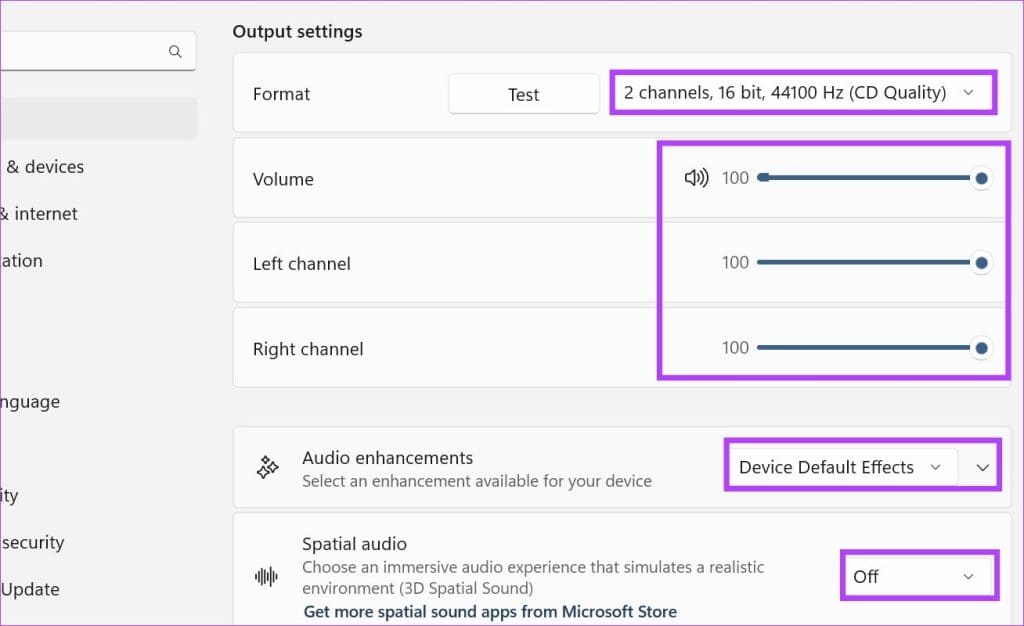Image resolution: width=1024 pixels, height=626 pixels.
Task: Click the Left channel slider handle
Action: pos(981,263)
